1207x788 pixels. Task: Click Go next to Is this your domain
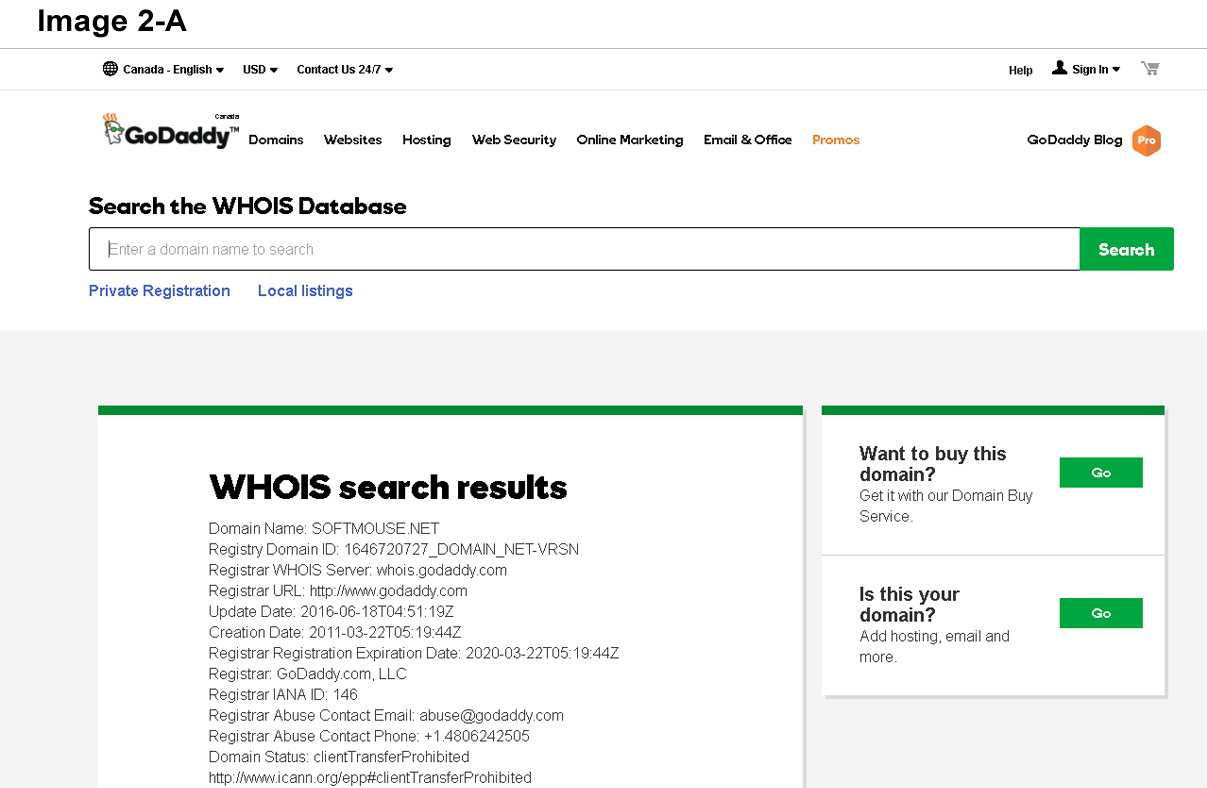pyautogui.click(x=1100, y=613)
